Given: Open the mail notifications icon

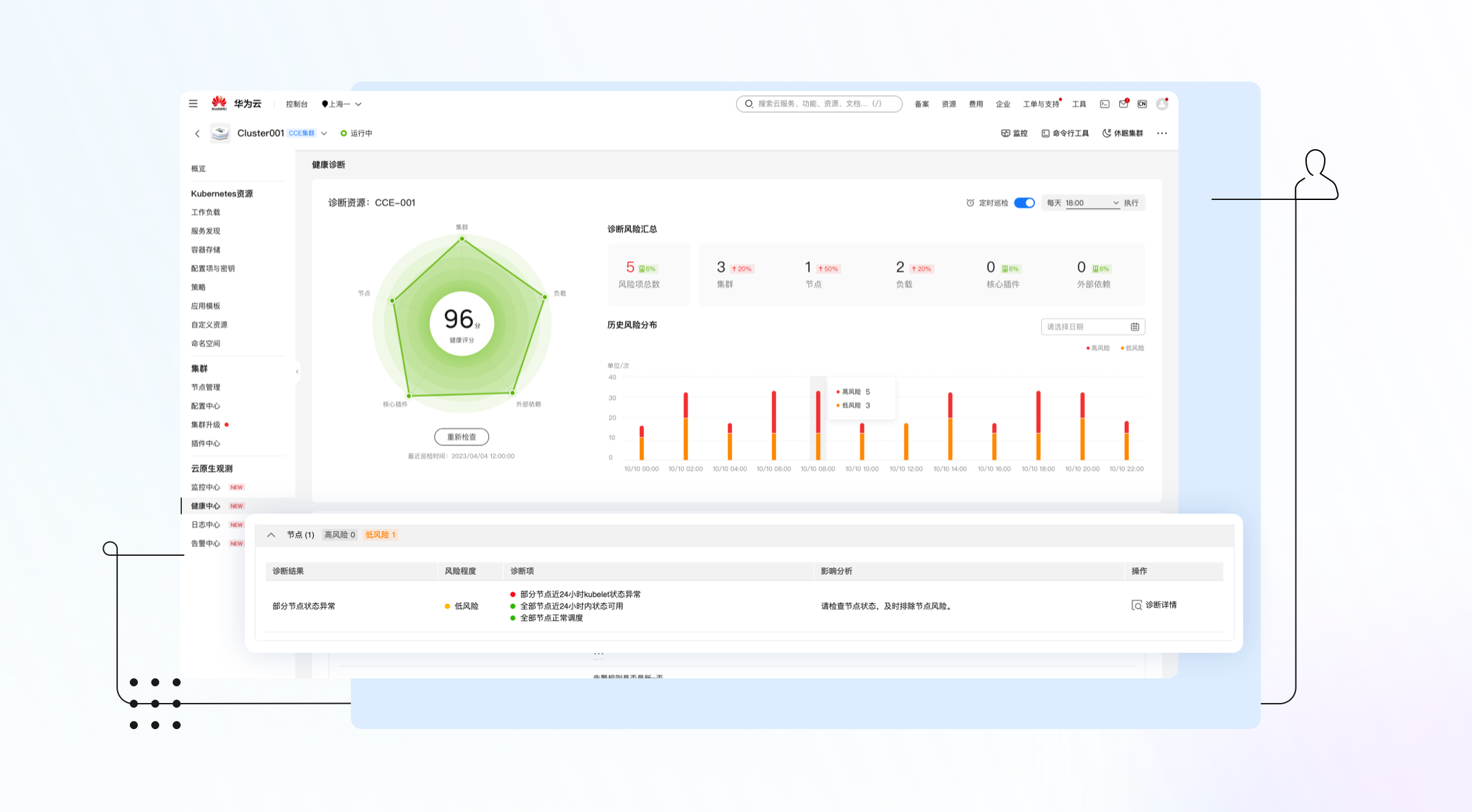Looking at the screenshot, I should tap(1123, 104).
